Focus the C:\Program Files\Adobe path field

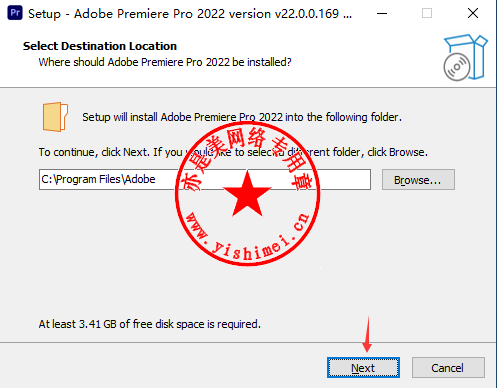coord(205,179)
